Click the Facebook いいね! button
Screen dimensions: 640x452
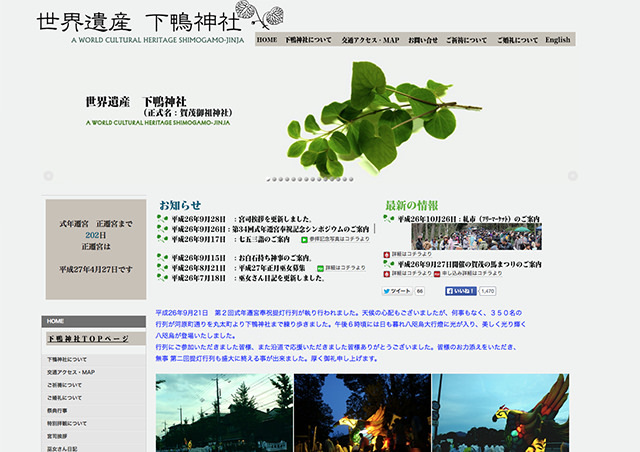[461, 291]
